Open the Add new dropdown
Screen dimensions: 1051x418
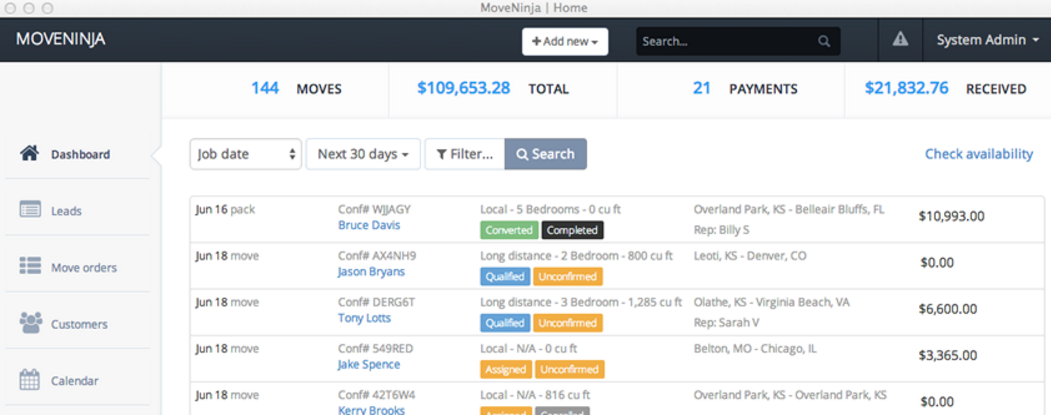[x=565, y=42]
